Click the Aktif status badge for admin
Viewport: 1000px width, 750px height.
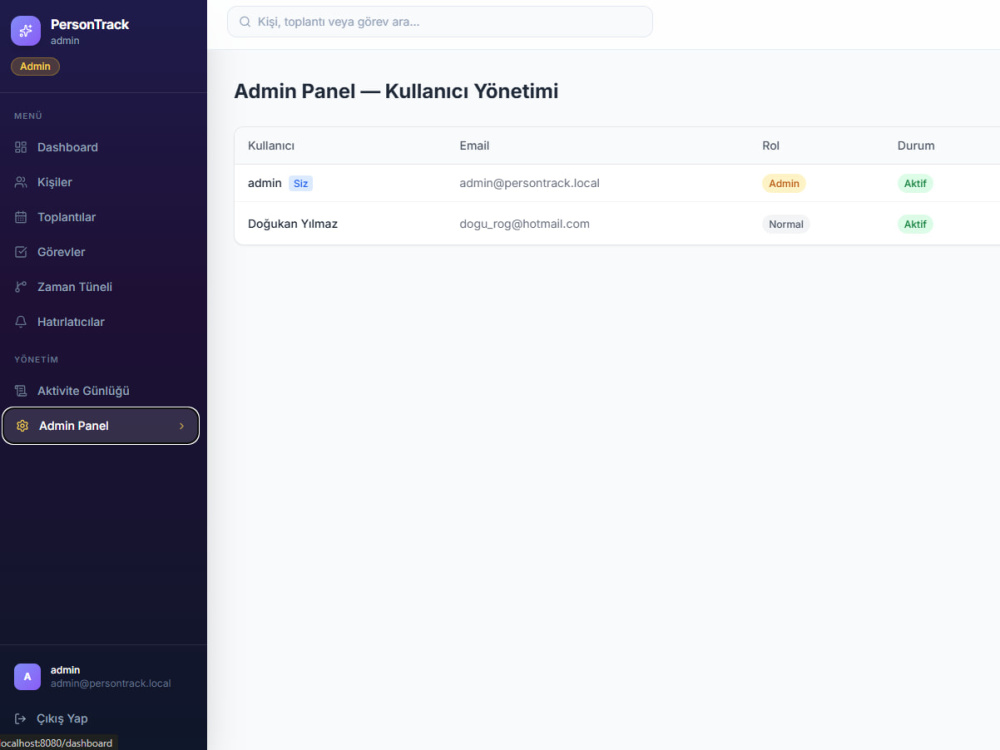pyautogui.click(x=915, y=184)
